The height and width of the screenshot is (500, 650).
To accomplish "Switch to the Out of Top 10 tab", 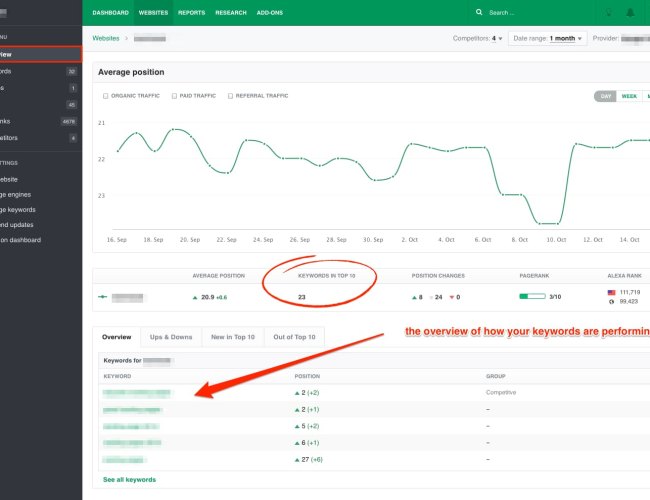I will coord(294,337).
